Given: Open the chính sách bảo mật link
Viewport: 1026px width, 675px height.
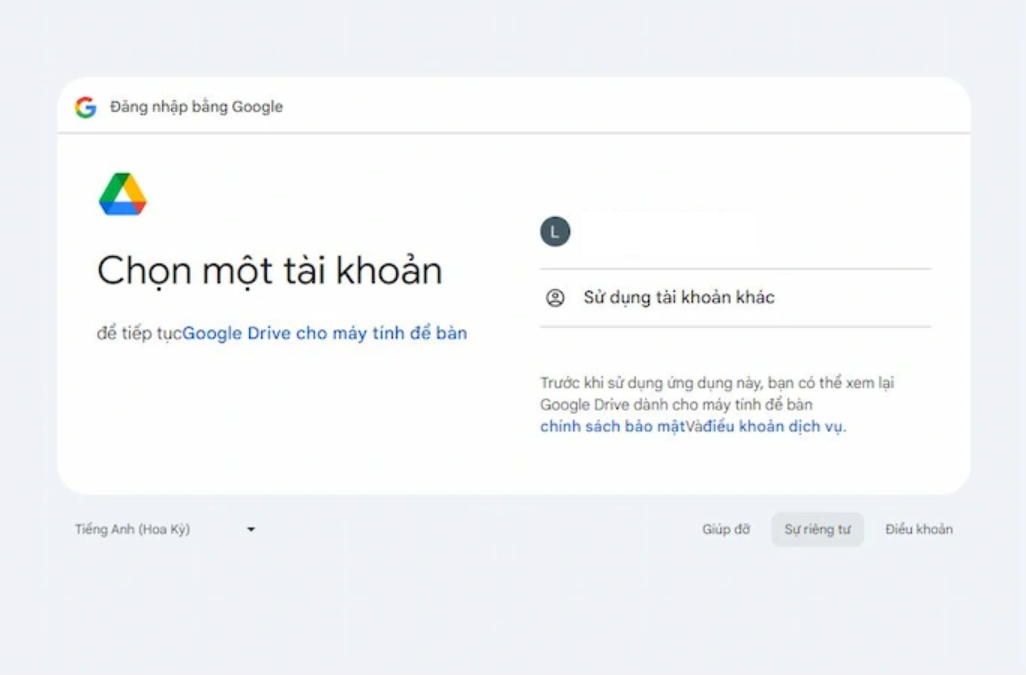Looking at the screenshot, I should [x=612, y=426].
